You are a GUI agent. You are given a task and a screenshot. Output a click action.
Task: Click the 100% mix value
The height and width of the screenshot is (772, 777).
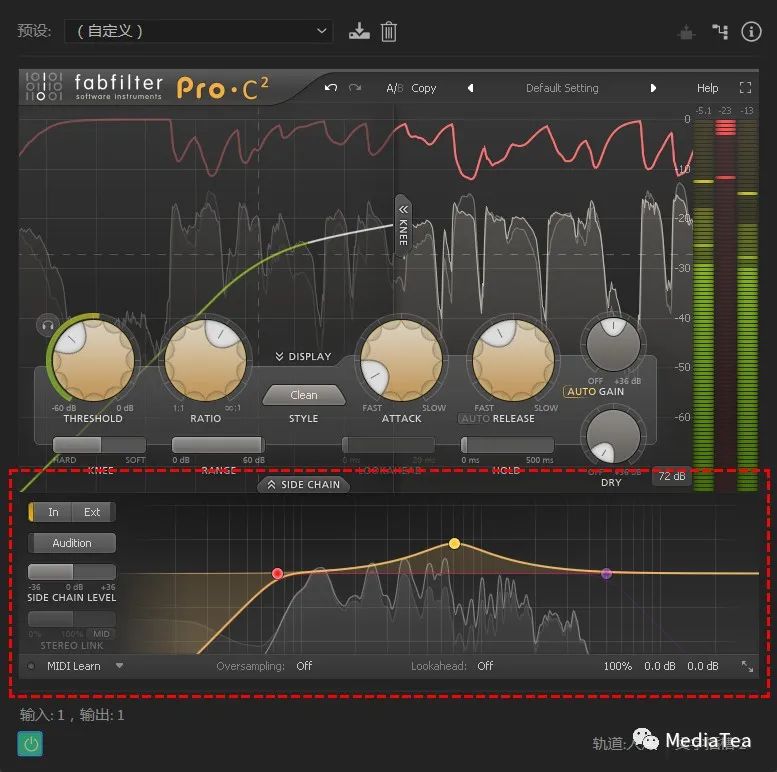tap(617, 666)
